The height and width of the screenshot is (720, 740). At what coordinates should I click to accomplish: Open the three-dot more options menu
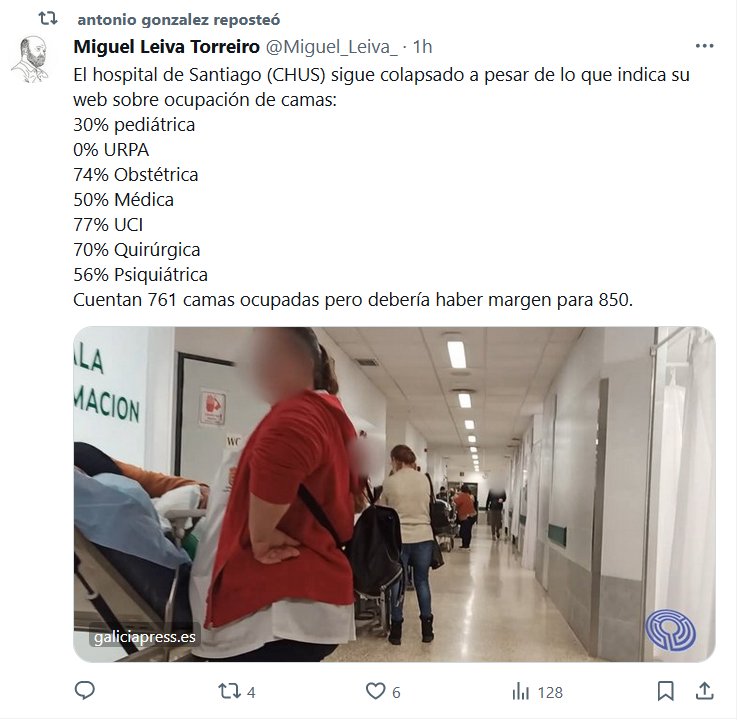tap(704, 46)
